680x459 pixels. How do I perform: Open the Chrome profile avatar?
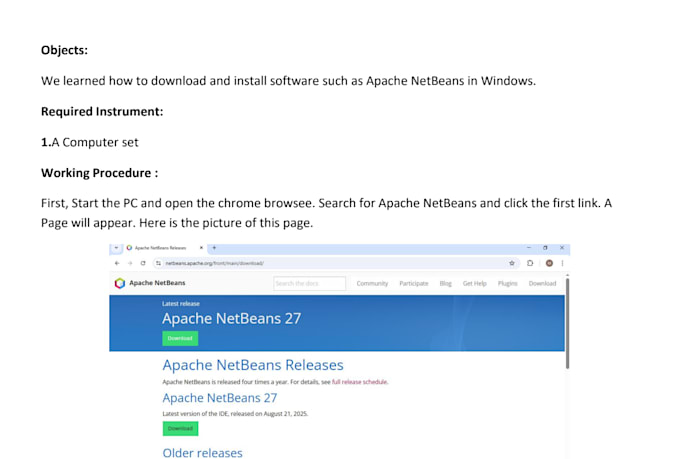point(549,263)
